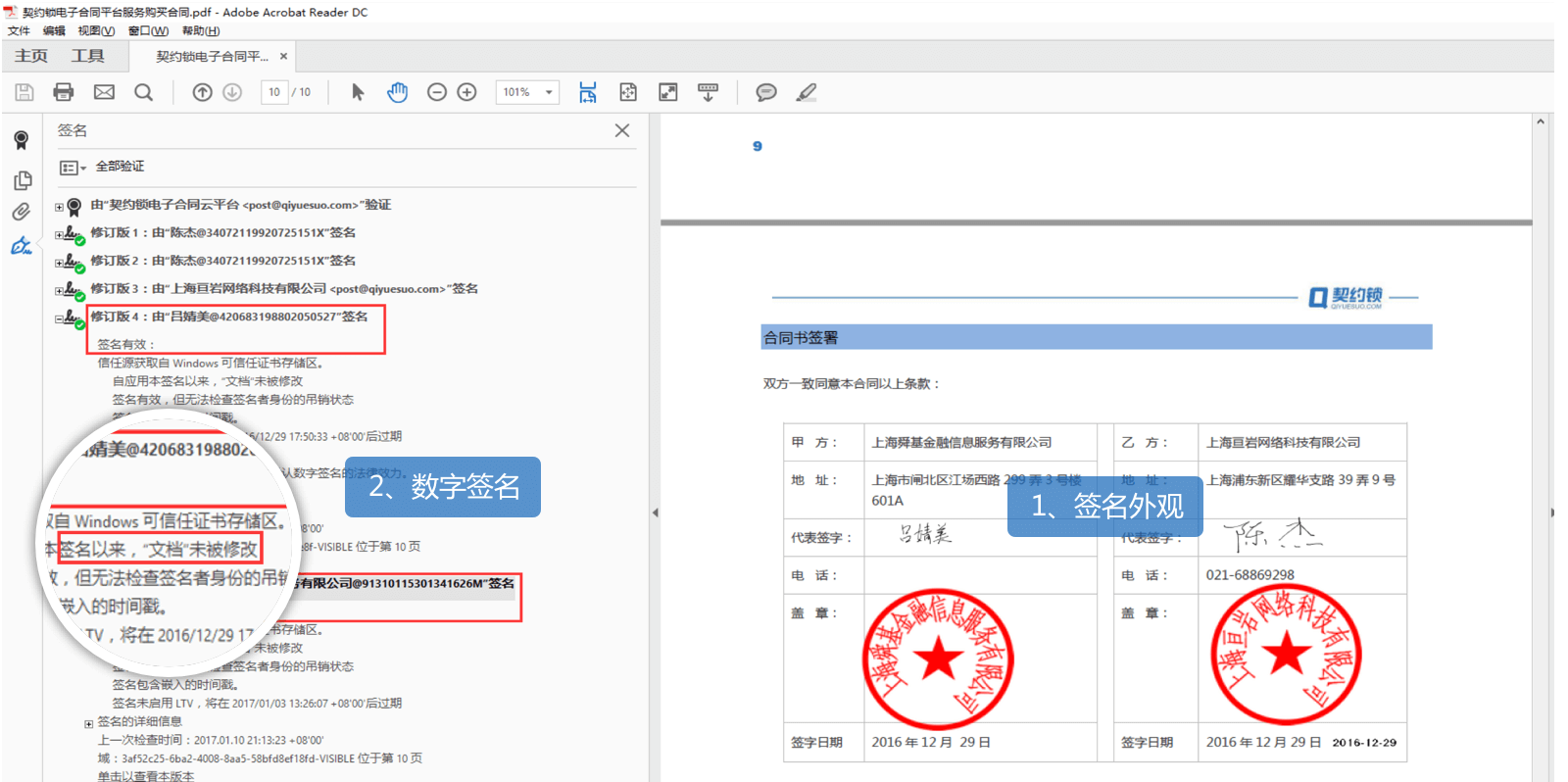Enter full screen mode icon
1568x782 pixels.
tap(668, 92)
